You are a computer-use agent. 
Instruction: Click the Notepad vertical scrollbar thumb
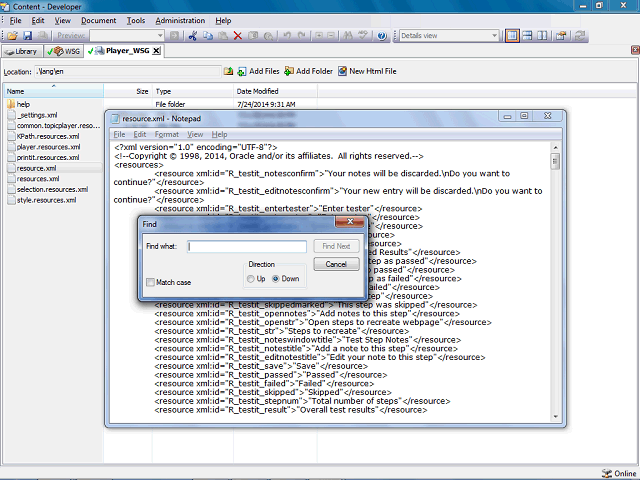tap(555, 161)
